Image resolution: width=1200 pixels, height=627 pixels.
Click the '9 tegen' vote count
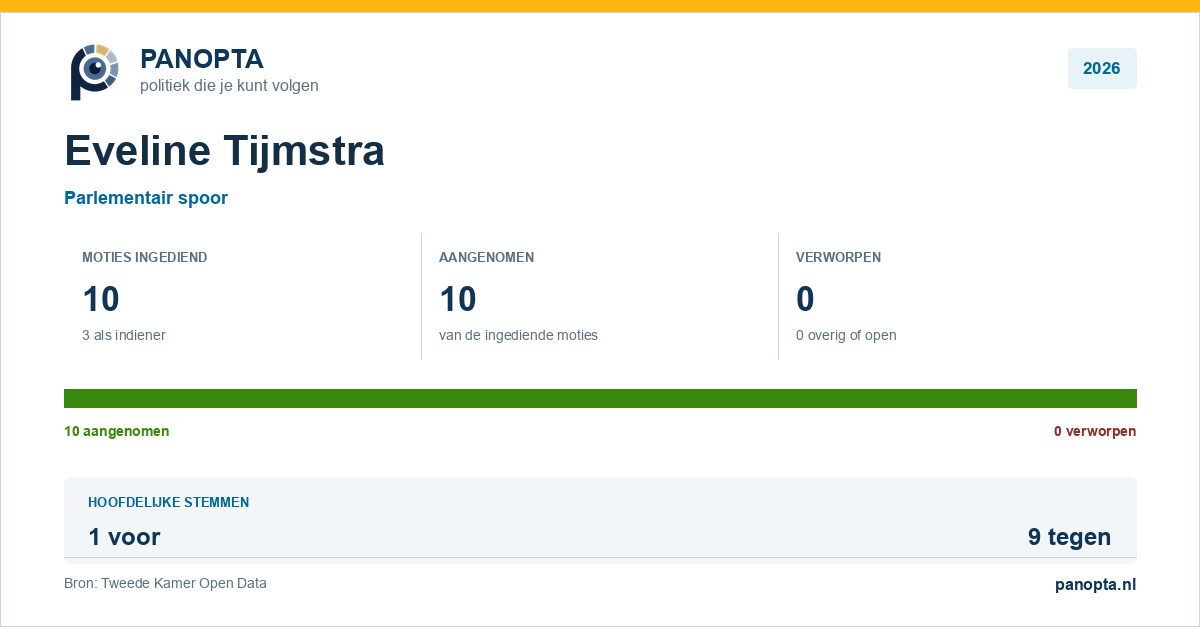pyautogui.click(x=1069, y=537)
